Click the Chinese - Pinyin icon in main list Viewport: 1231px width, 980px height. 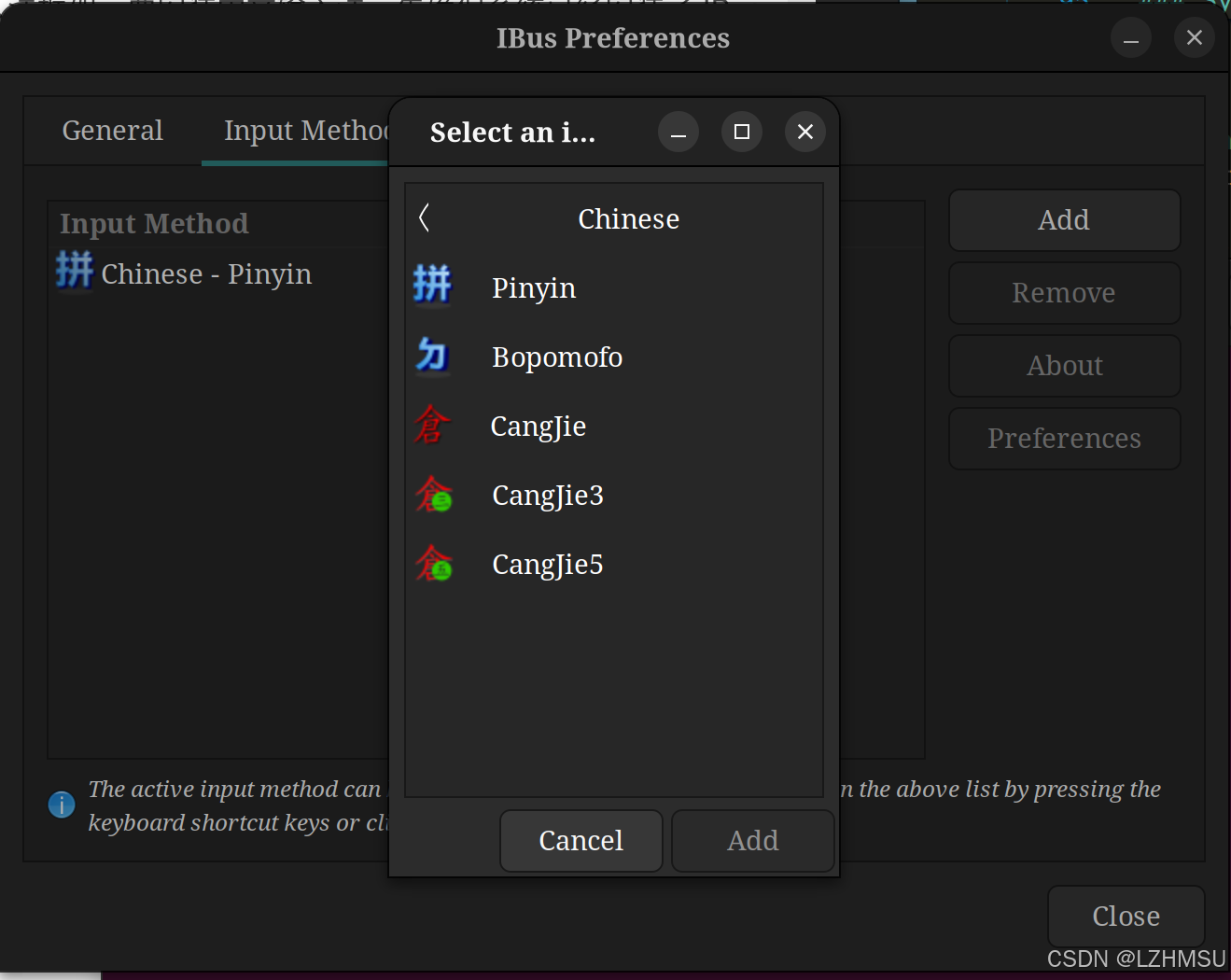75,271
